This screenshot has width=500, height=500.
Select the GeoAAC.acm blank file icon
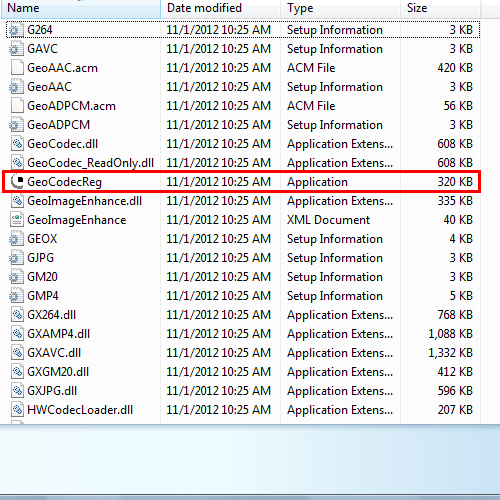[x=17, y=68]
